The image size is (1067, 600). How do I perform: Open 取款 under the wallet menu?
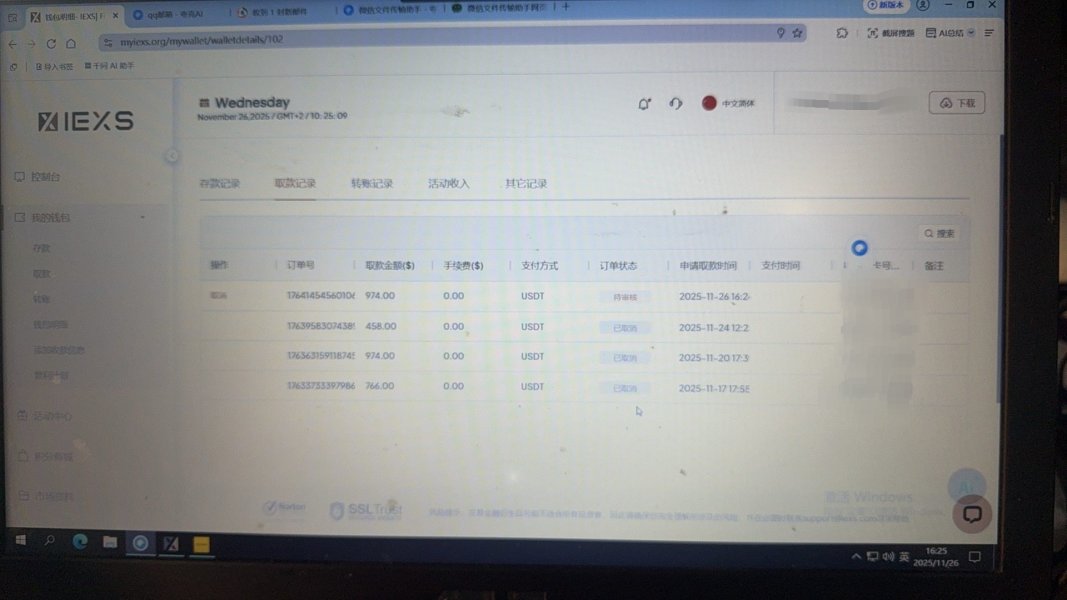click(x=42, y=273)
